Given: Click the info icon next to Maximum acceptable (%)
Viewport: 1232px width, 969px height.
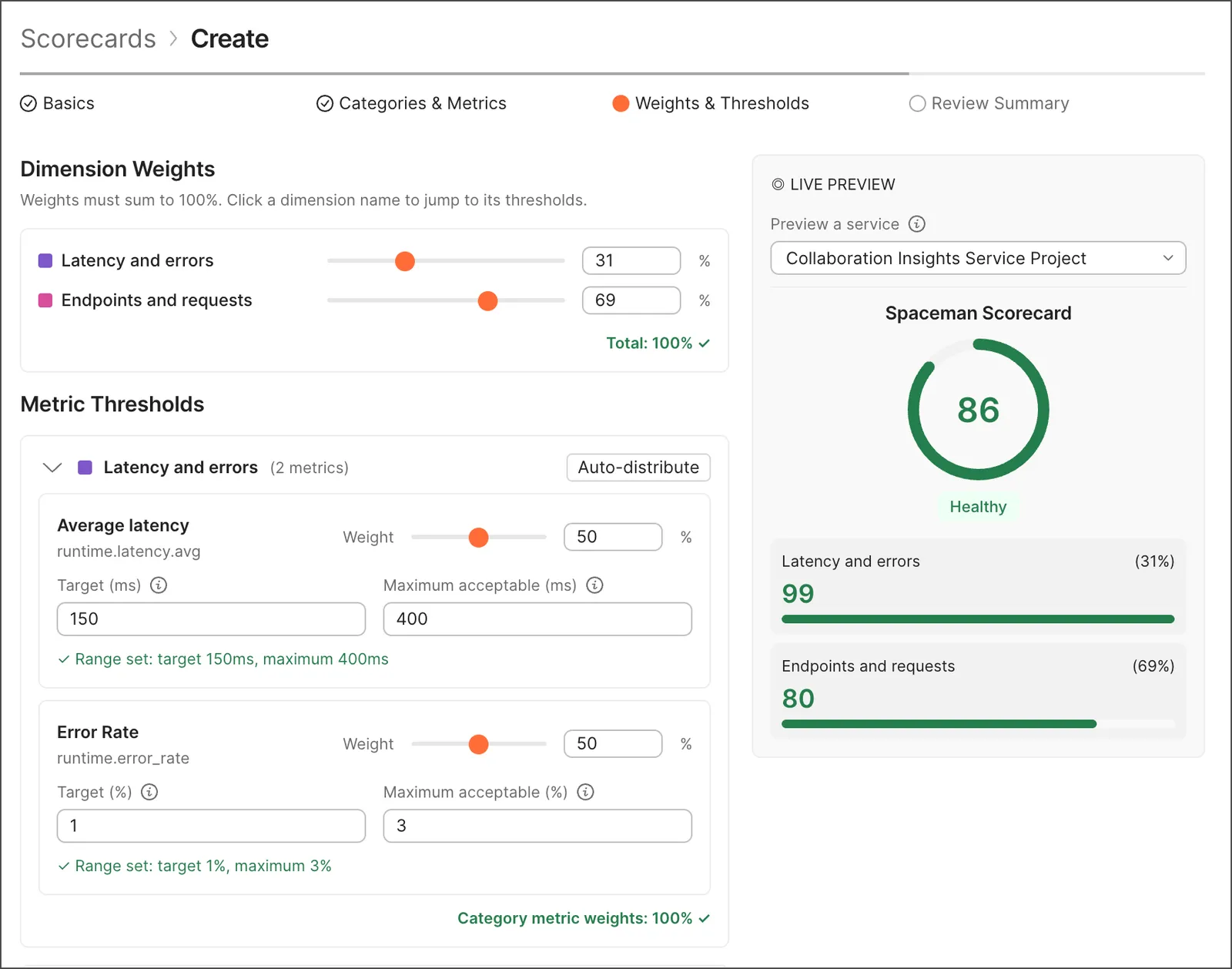Looking at the screenshot, I should (x=585, y=792).
